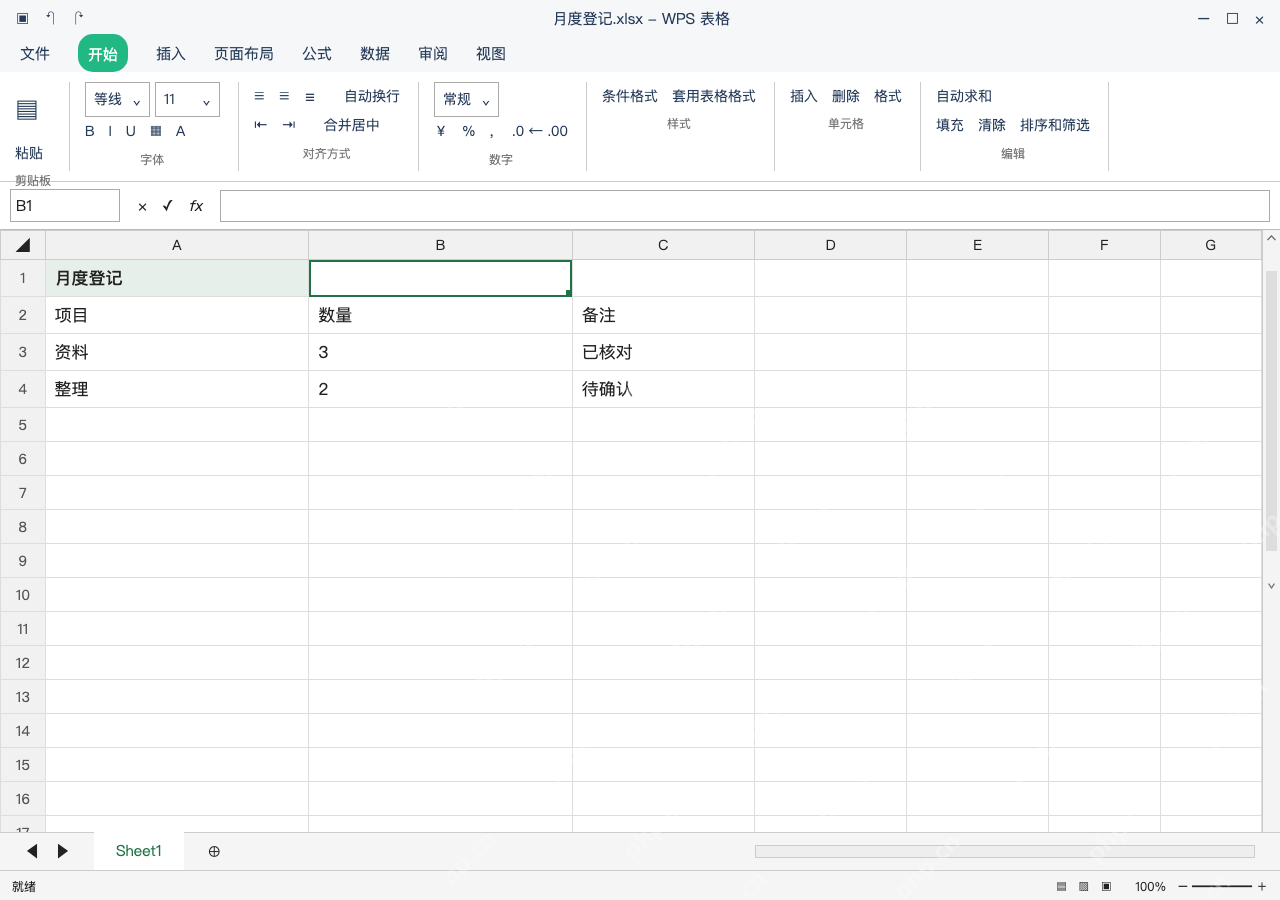This screenshot has height=900, width=1280.
Task: Go to the previous sheet with the left arrow
Action: [x=32, y=851]
